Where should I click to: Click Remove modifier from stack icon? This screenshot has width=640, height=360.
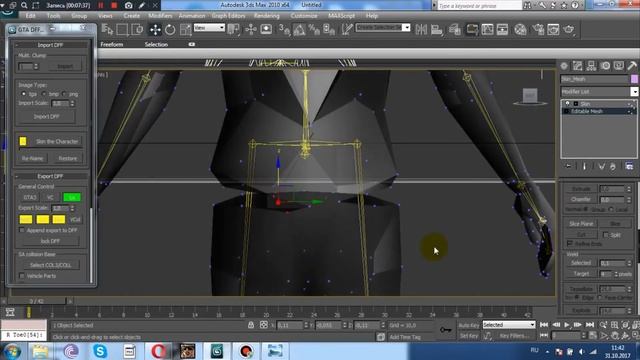613,166
